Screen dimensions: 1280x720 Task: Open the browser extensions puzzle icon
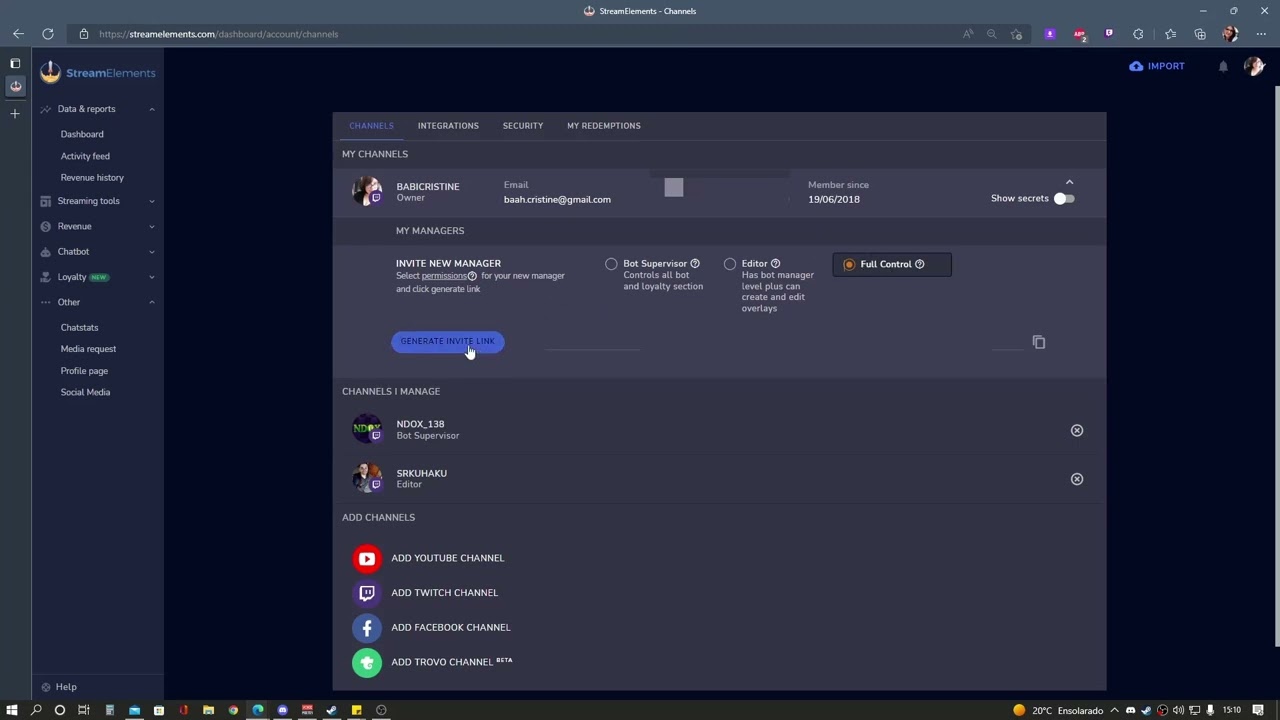(x=1138, y=34)
